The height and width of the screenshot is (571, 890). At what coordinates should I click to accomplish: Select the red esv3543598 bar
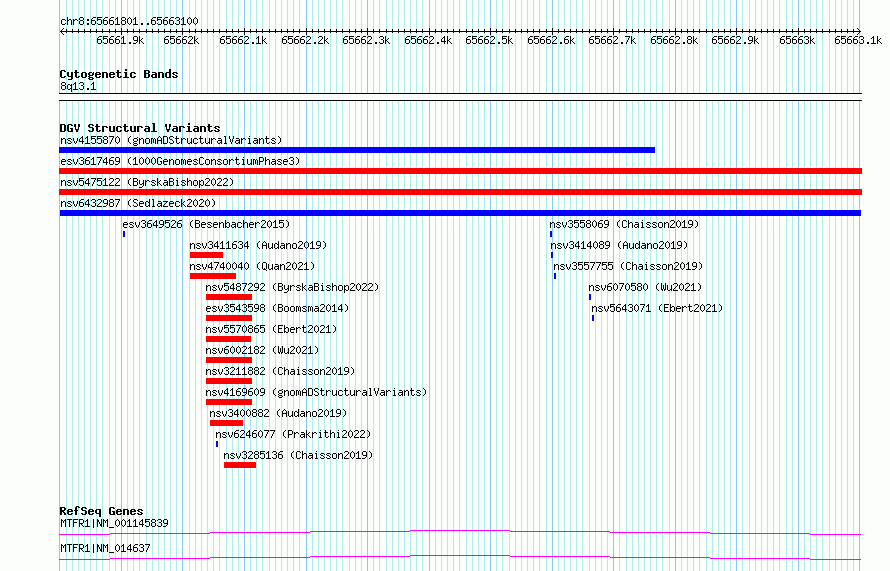[229, 318]
